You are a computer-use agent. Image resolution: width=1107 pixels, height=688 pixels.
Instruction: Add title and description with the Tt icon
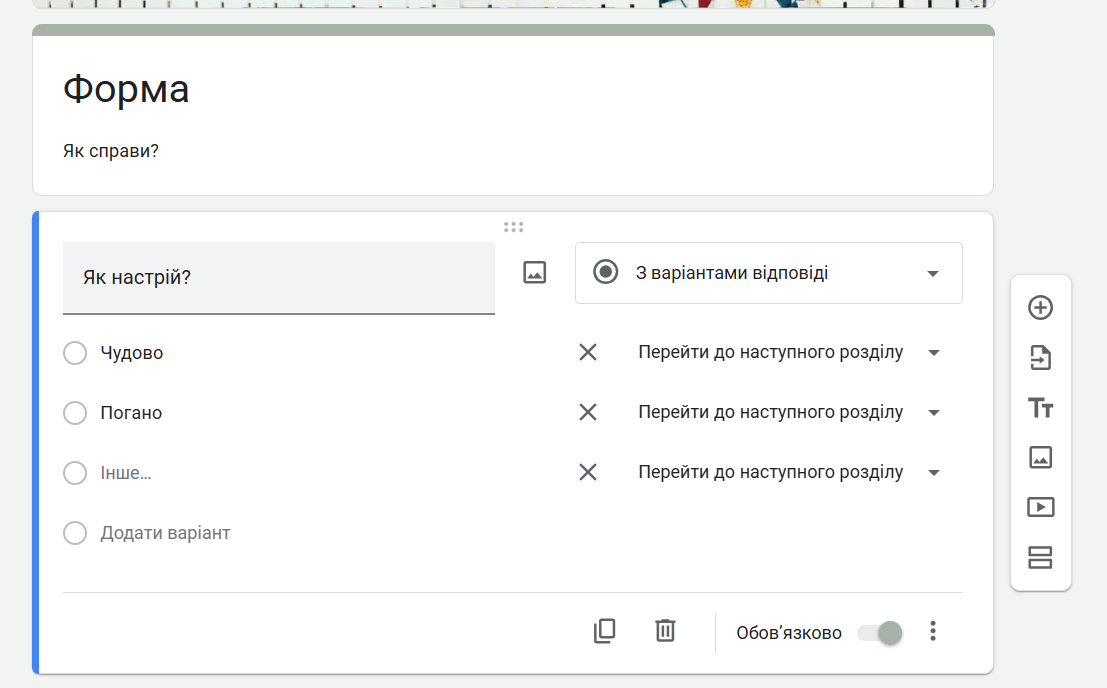[x=1040, y=408]
